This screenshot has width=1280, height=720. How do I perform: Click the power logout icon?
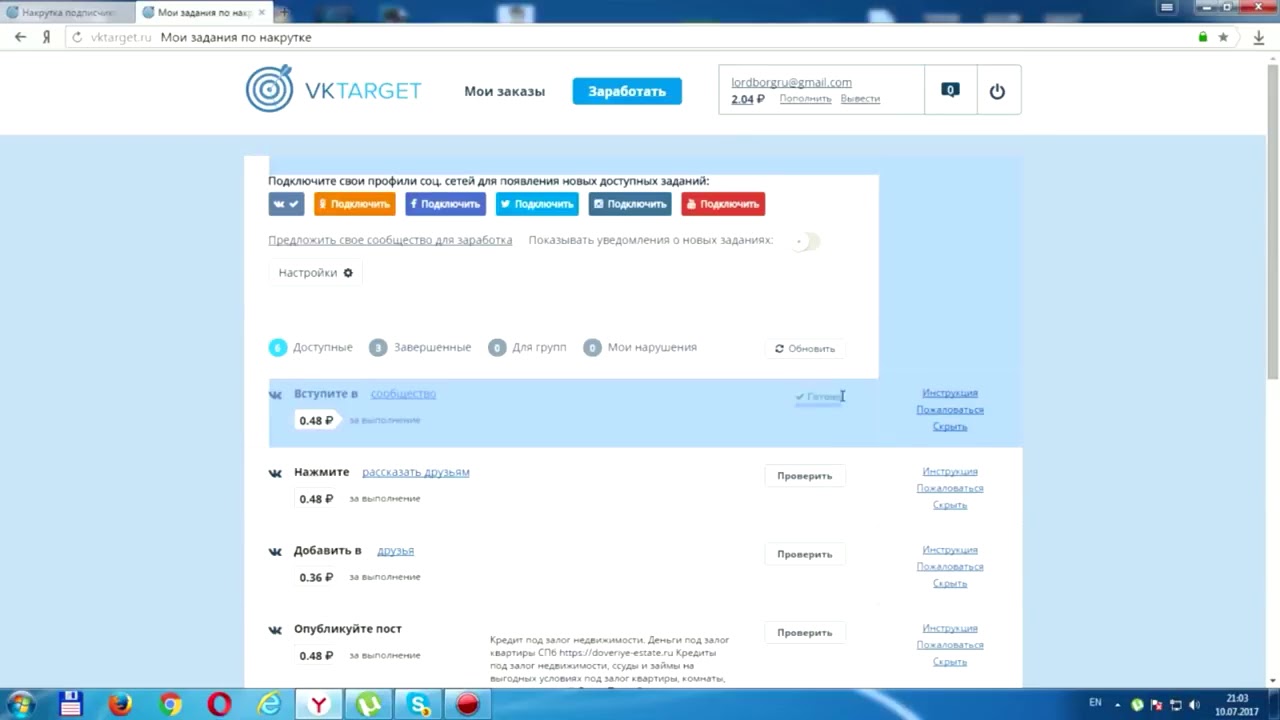(x=997, y=91)
